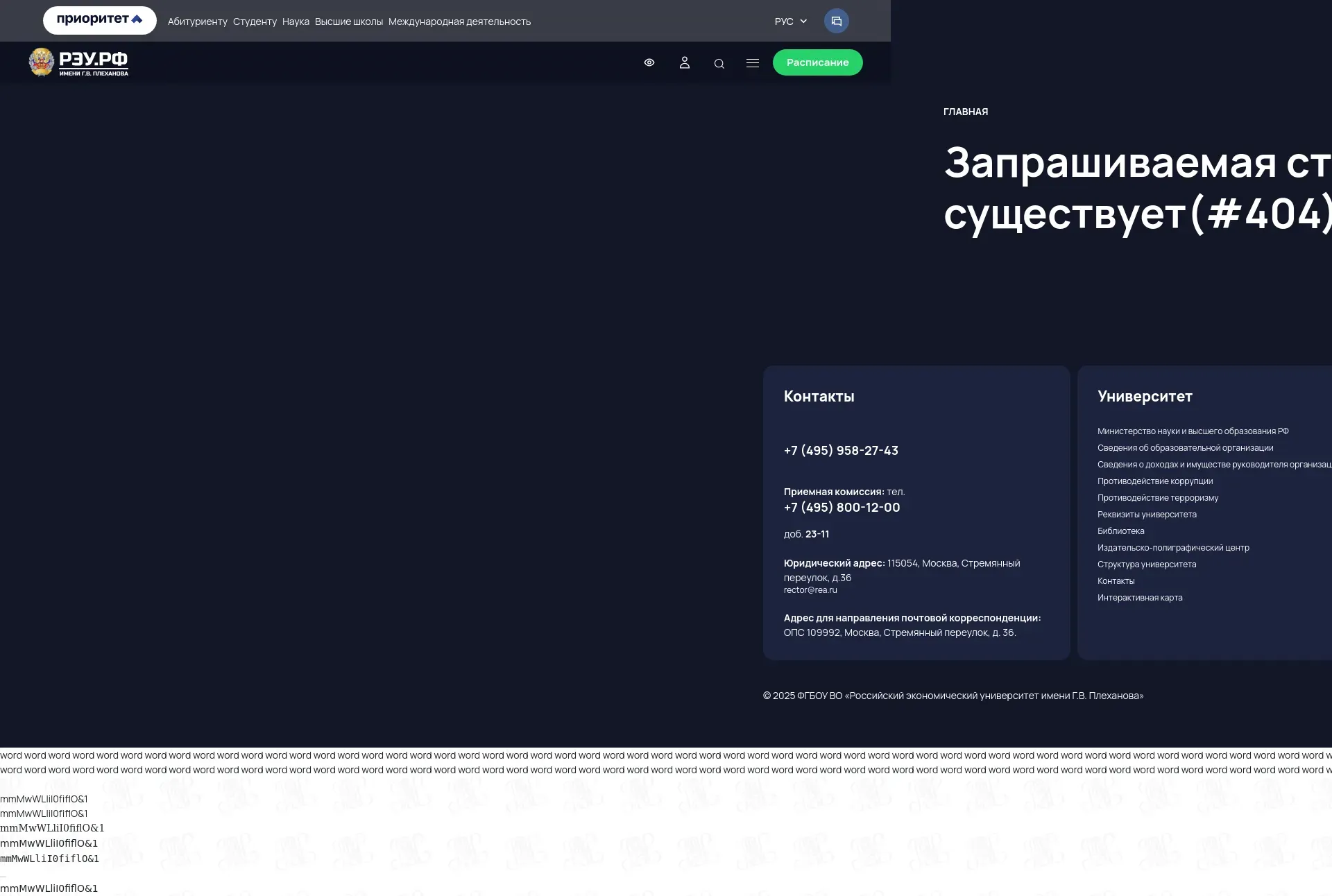Expand the РУС language dropdown
This screenshot has width=1332, height=896.
pyautogui.click(x=791, y=21)
